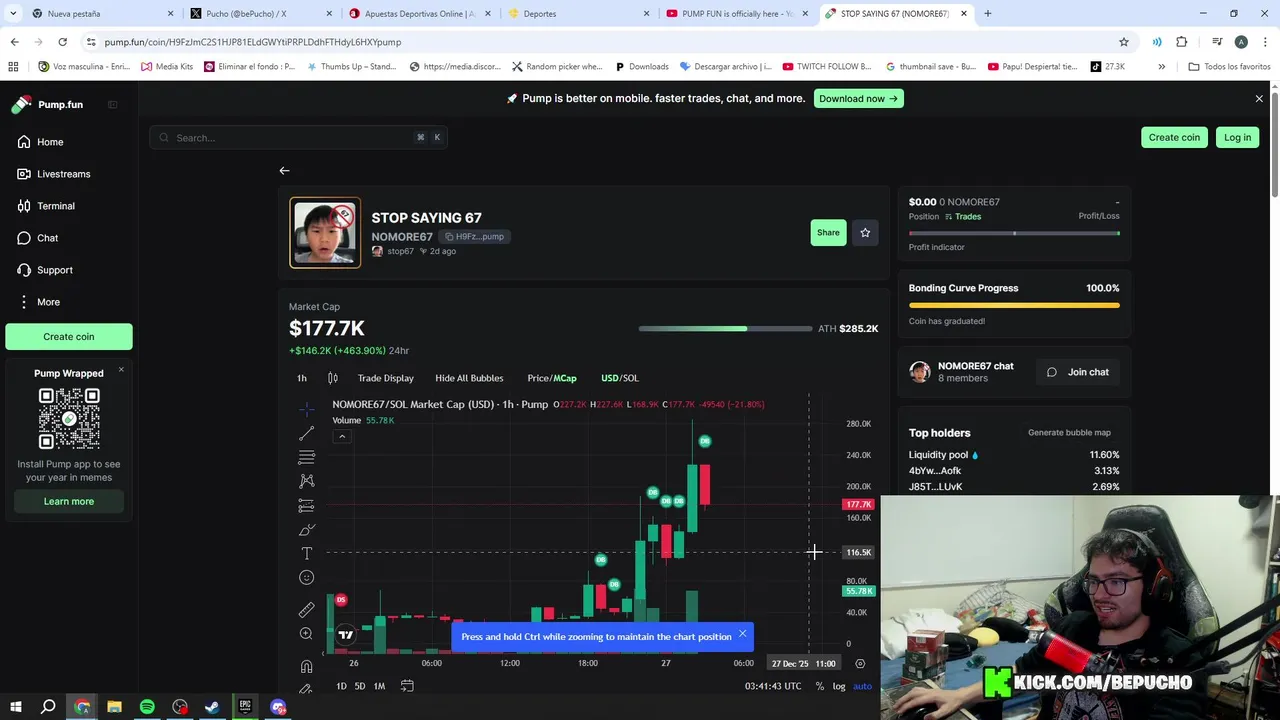Open the Fibonacci retracement tool
Image resolution: width=1280 pixels, height=720 pixels.
[306, 457]
